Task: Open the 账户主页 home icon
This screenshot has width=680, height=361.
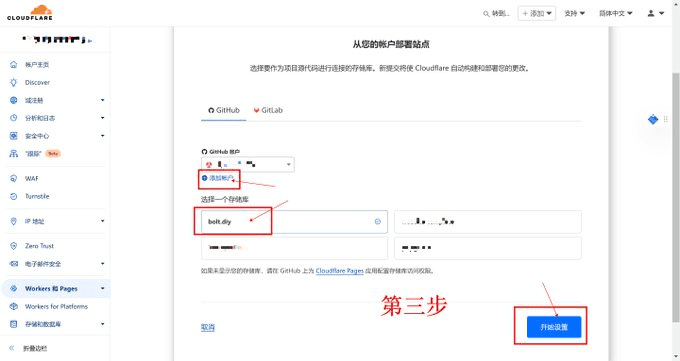Action: (13, 65)
